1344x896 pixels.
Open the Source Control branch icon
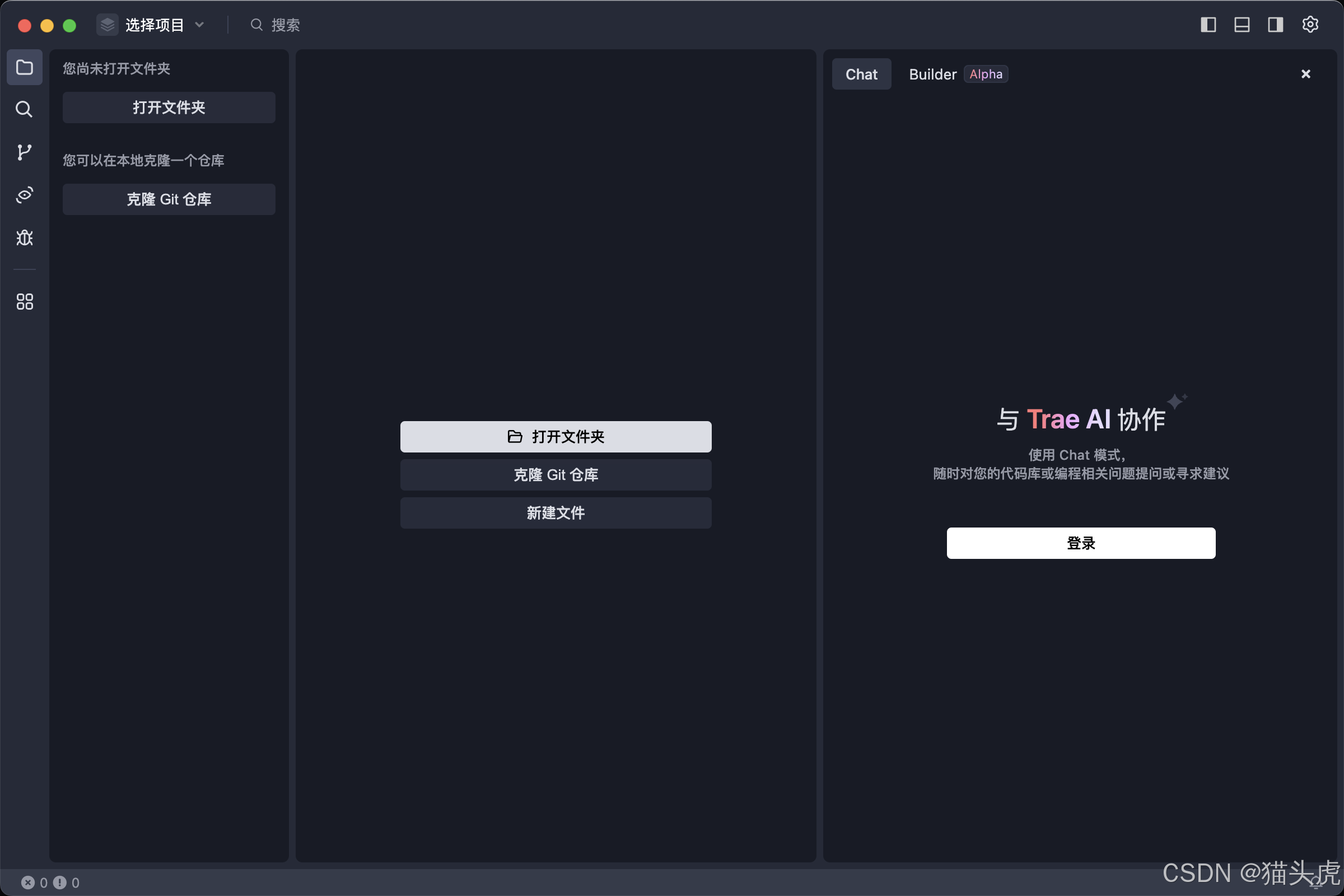point(24,152)
